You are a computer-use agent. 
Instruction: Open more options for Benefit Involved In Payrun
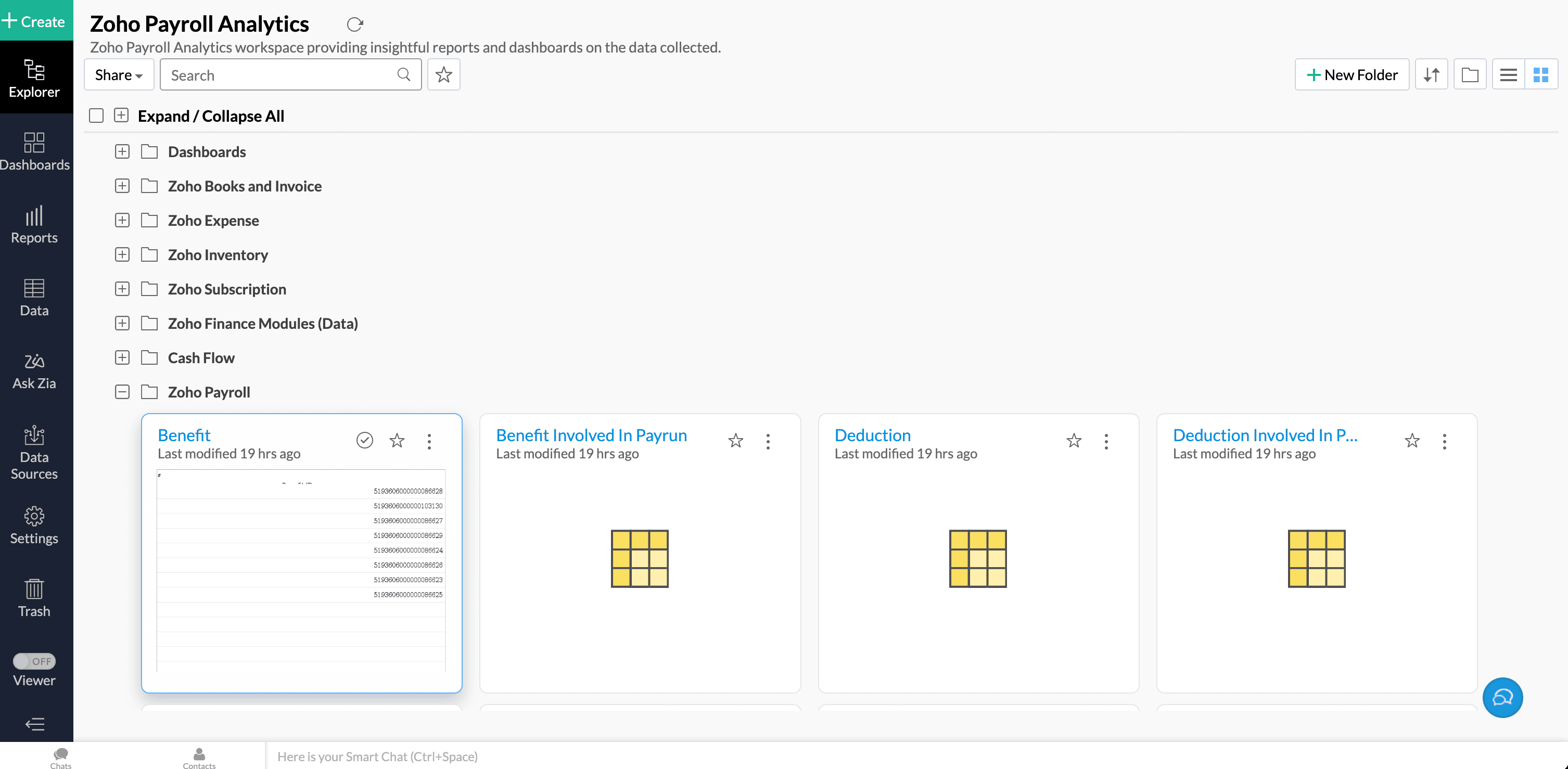click(768, 442)
